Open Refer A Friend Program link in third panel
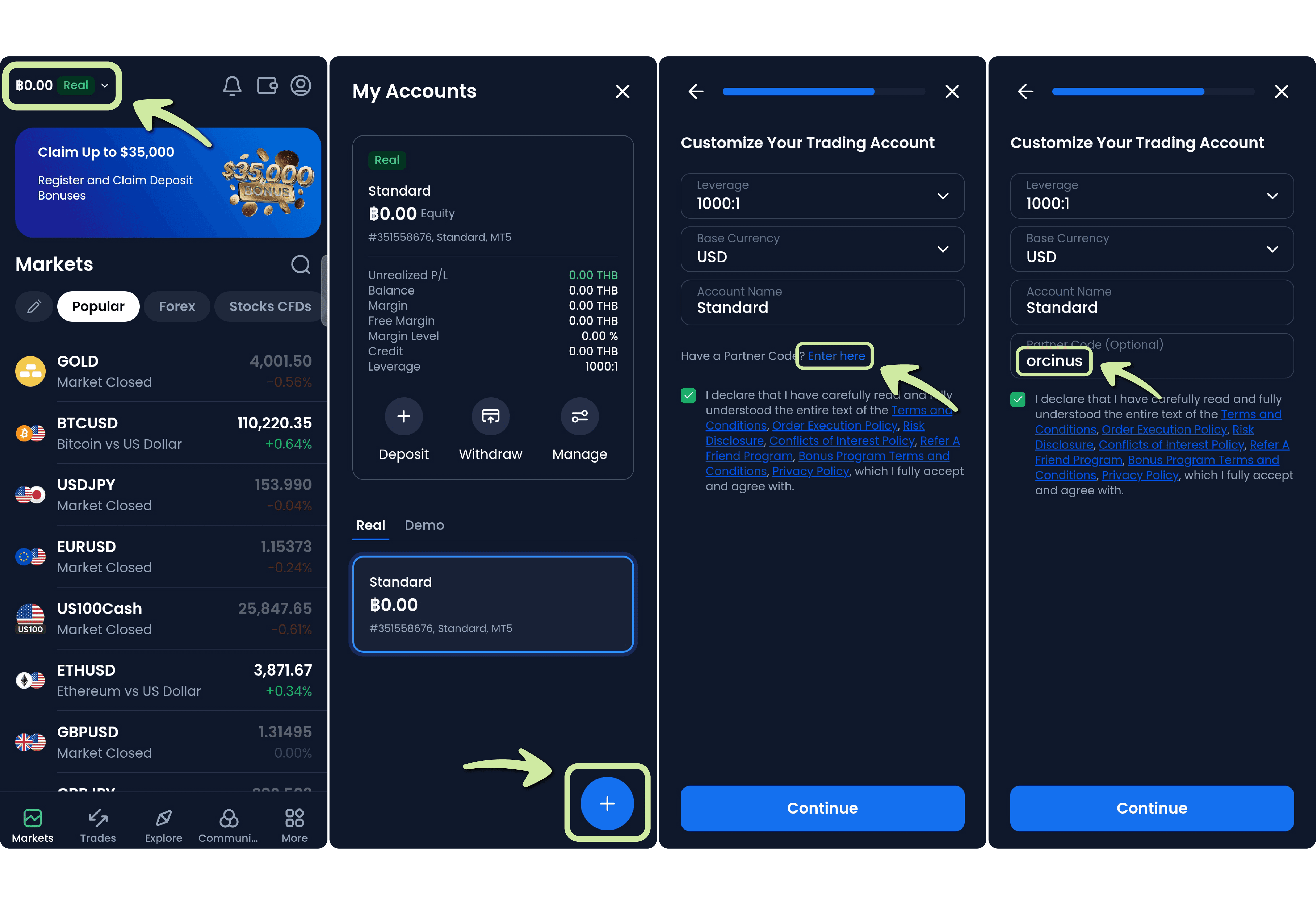 [832, 449]
